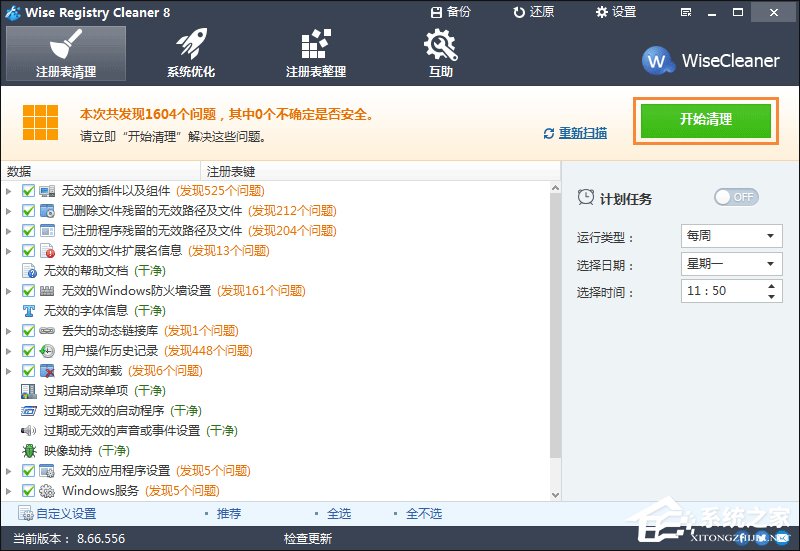
Task: Click the 丢失的动态链接库 chain icon
Action: tap(47, 331)
